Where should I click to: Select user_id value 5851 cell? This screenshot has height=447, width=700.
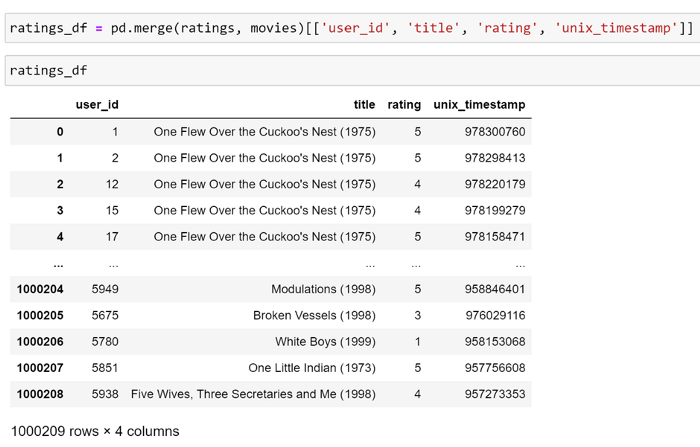tap(104, 368)
